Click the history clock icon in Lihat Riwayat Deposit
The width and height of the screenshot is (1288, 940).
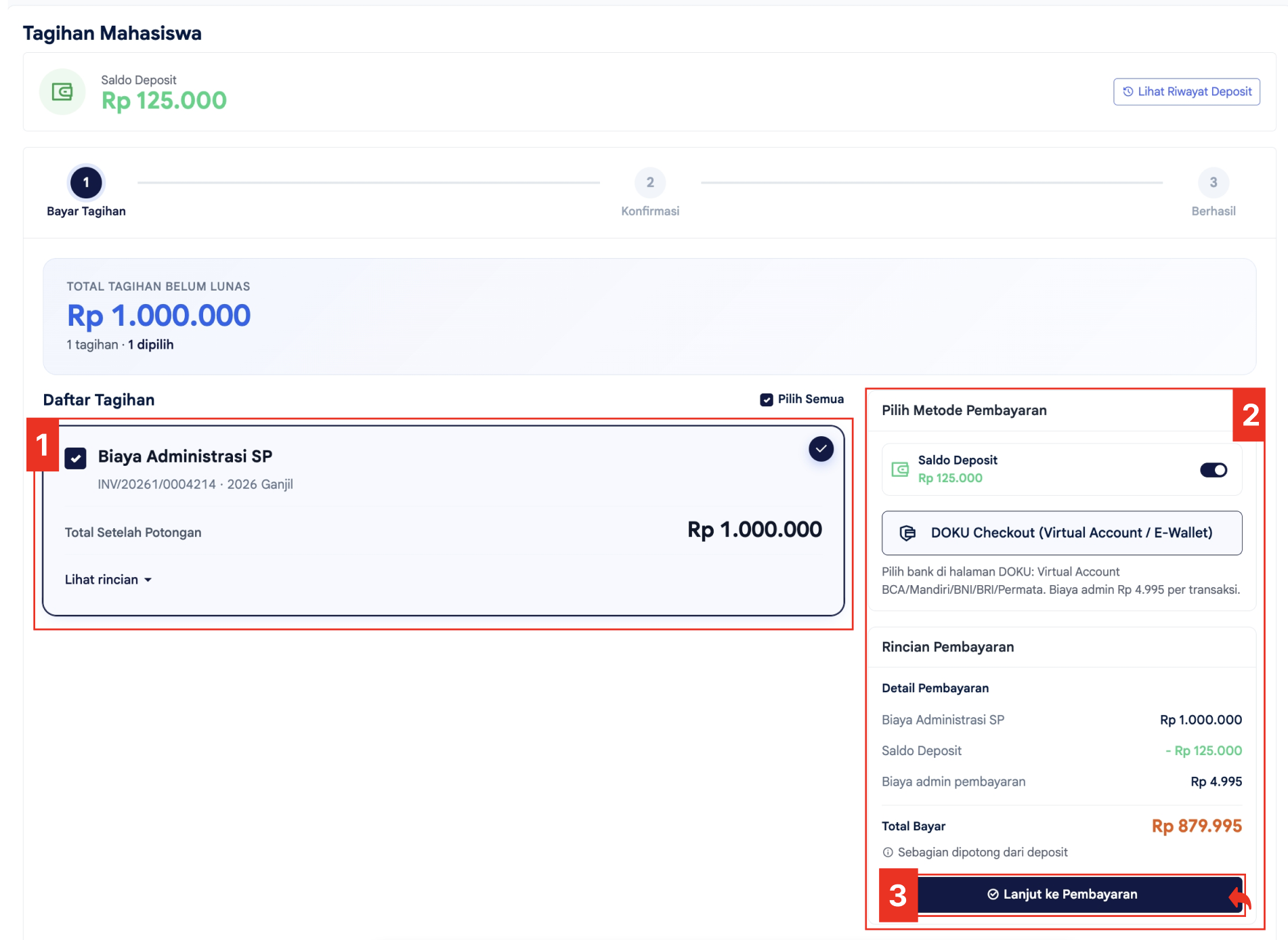[1128, 91]
